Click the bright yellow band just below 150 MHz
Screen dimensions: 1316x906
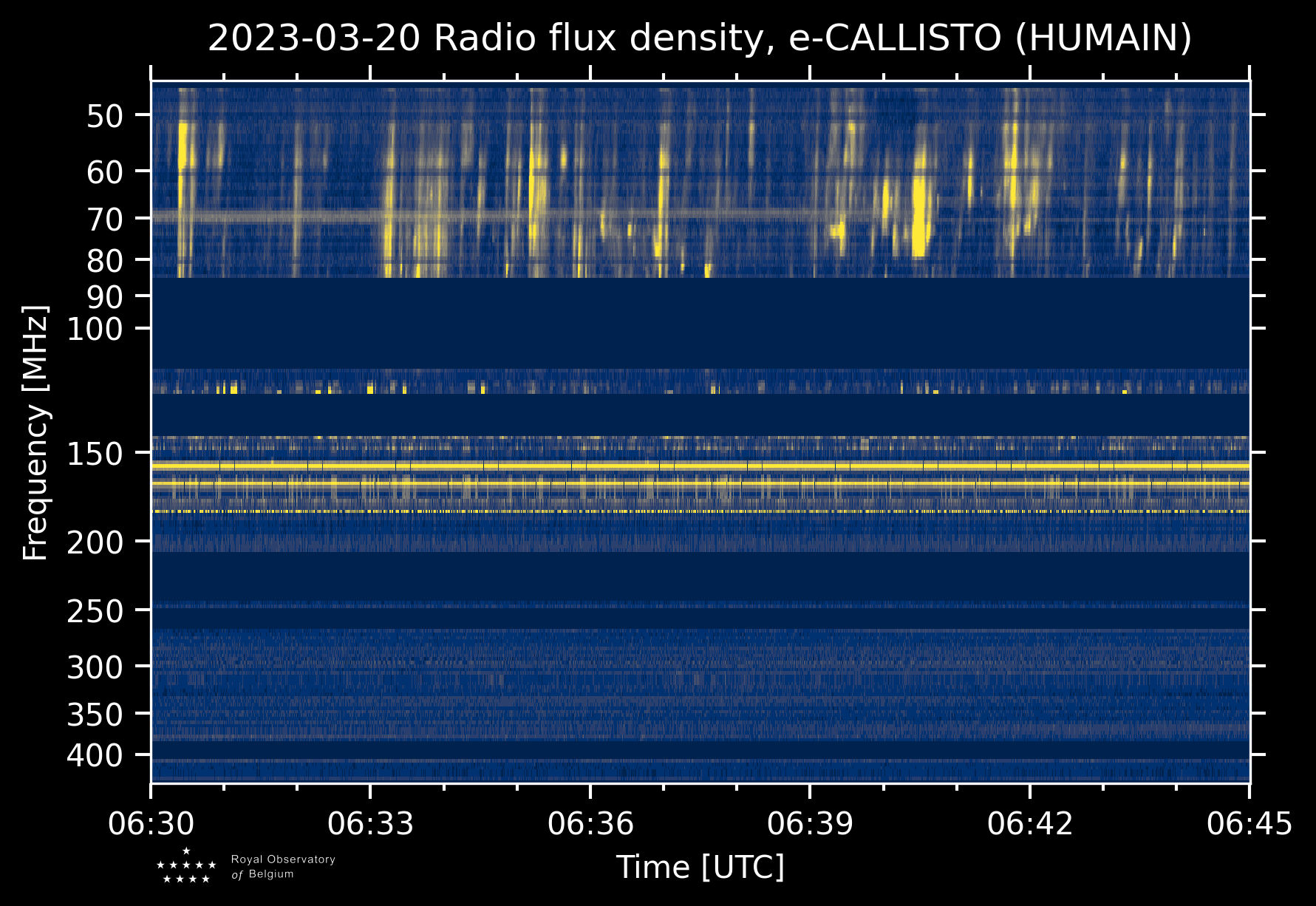pyautogui.click(x=700, y=466)
